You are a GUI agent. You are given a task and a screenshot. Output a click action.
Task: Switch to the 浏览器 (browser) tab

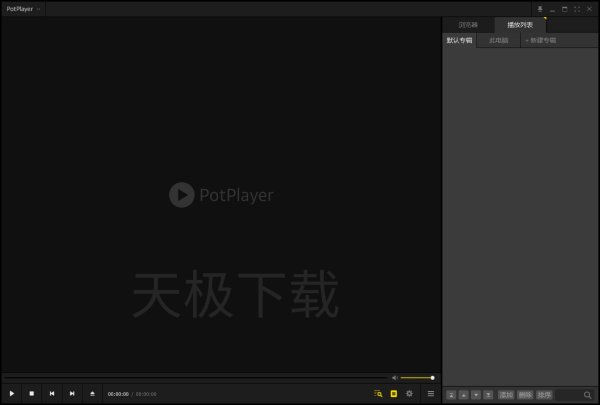pos(468,25)
